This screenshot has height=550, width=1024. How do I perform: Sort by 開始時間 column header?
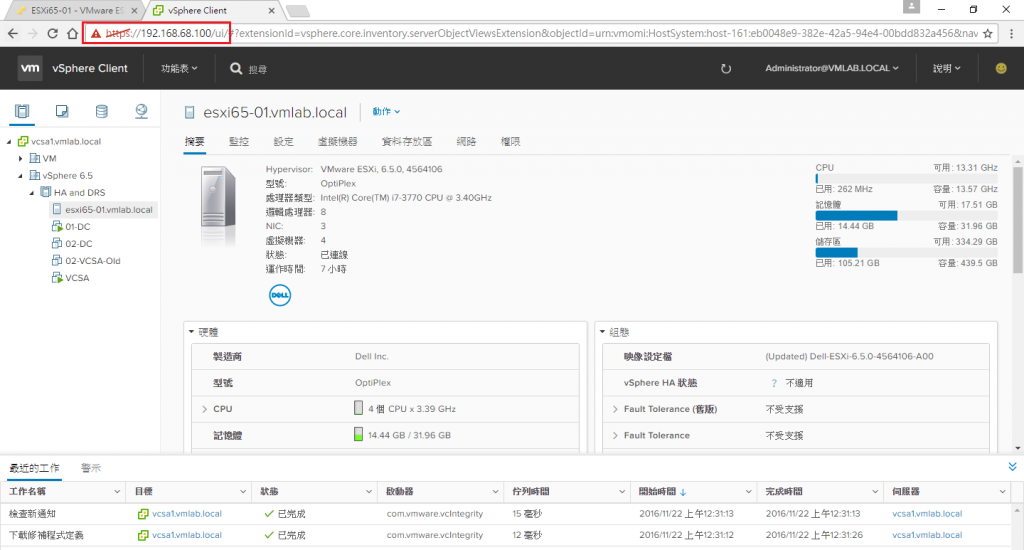(657, 491)
